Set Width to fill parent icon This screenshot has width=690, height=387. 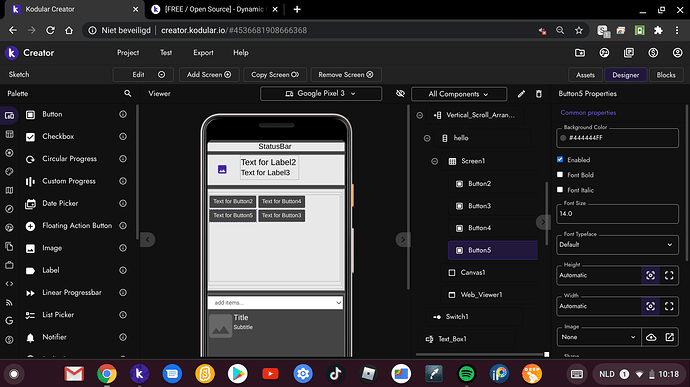pos(669,306)
